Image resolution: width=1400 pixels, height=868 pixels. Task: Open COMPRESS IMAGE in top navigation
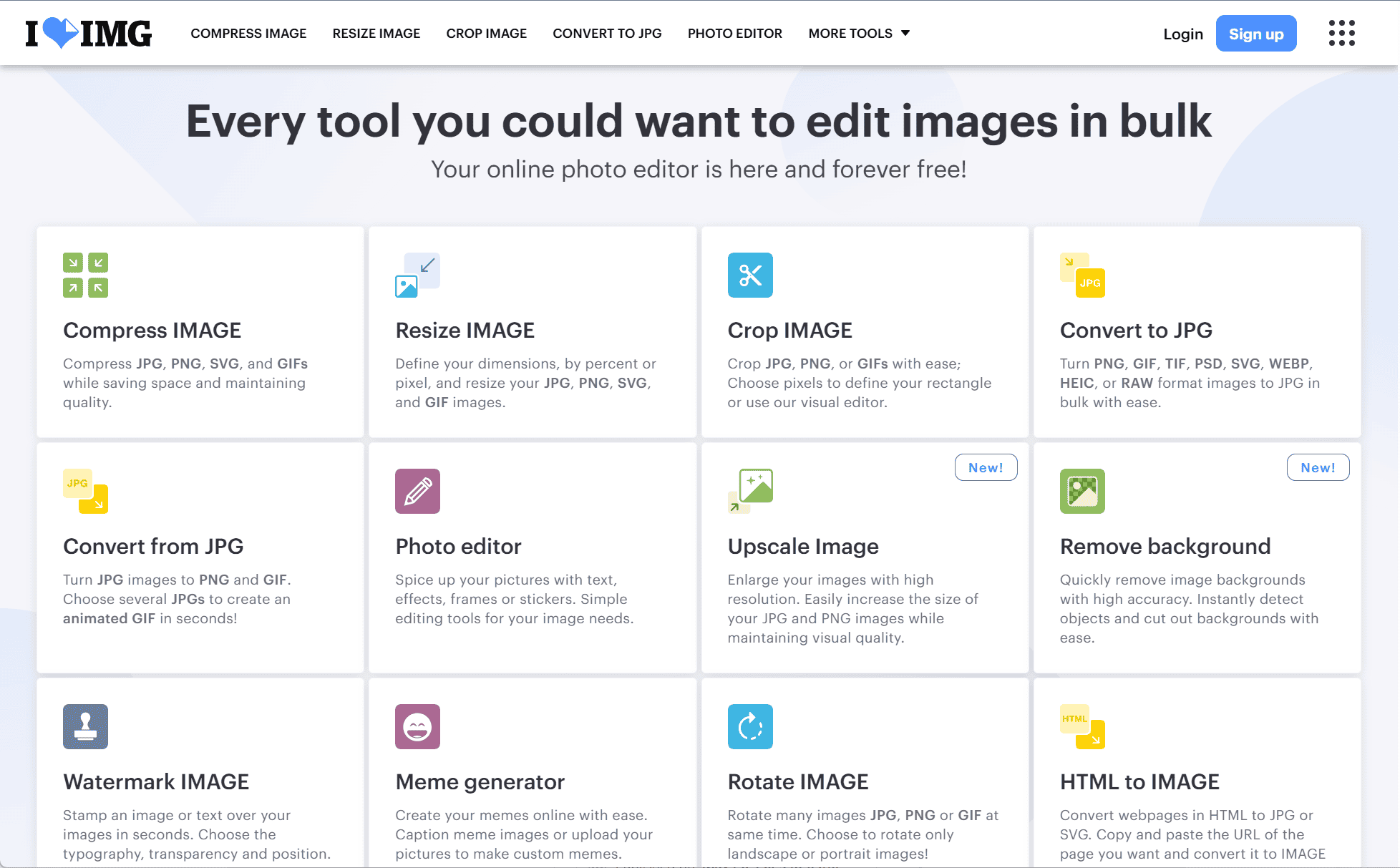pos(248,34)
